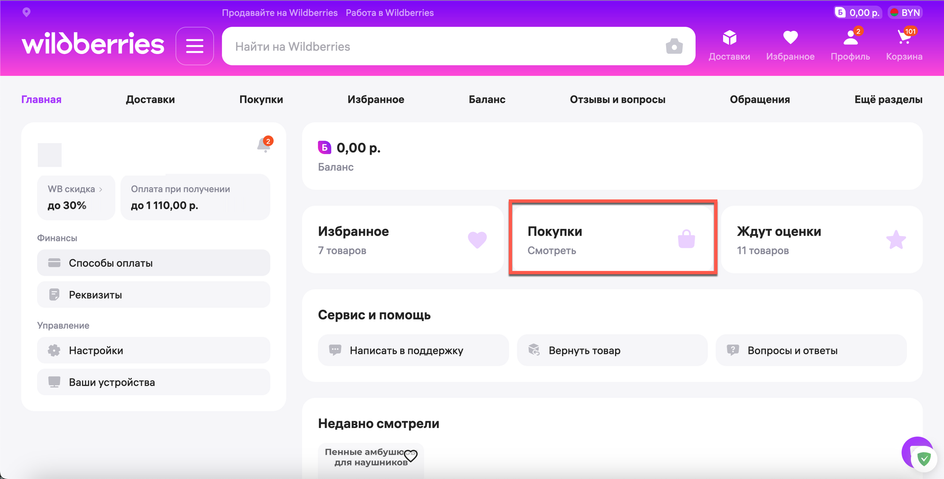The width and height of the screenshot is (944, 479).
Task: Open the BYN currency selector
Action: (x=905, y=12)
